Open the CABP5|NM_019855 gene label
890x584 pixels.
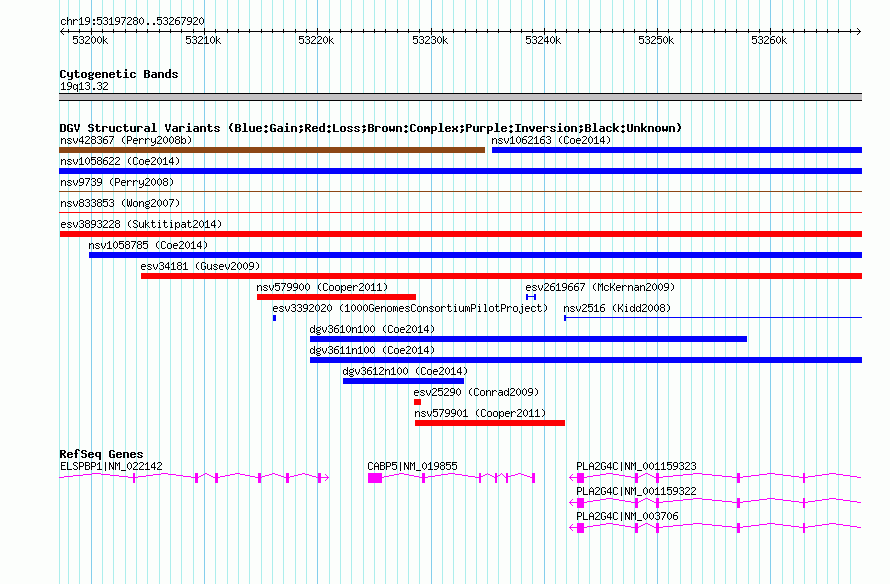[412, 466]
